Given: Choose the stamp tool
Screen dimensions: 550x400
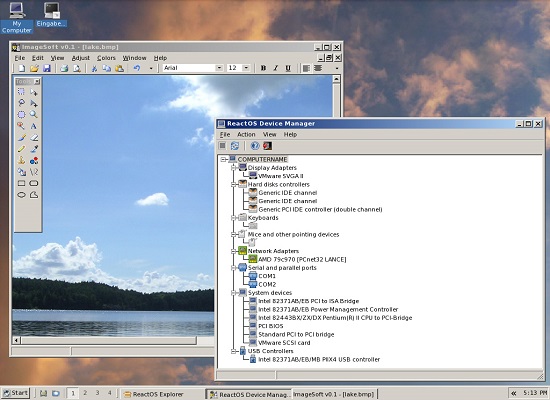Looking at the screenshot, I should coord(21,161).
